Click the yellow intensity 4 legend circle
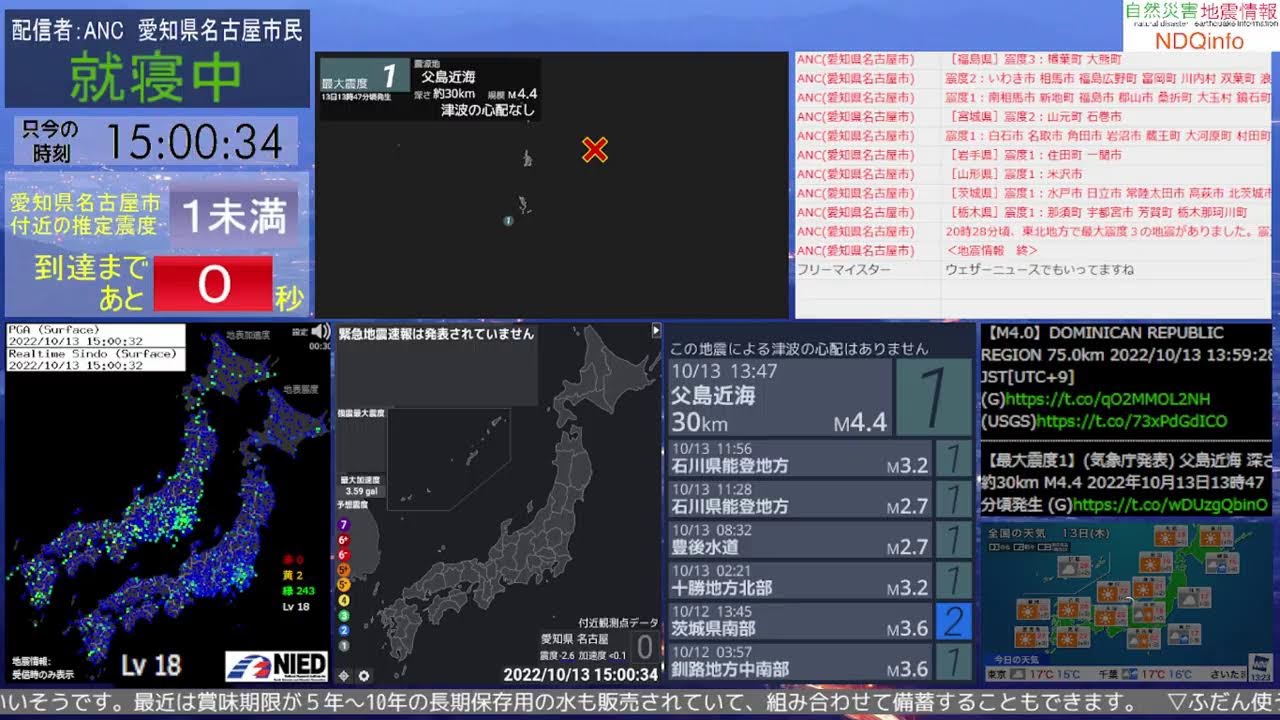Viewport: 1280px width, 720px height. click(x=345, y=601)
